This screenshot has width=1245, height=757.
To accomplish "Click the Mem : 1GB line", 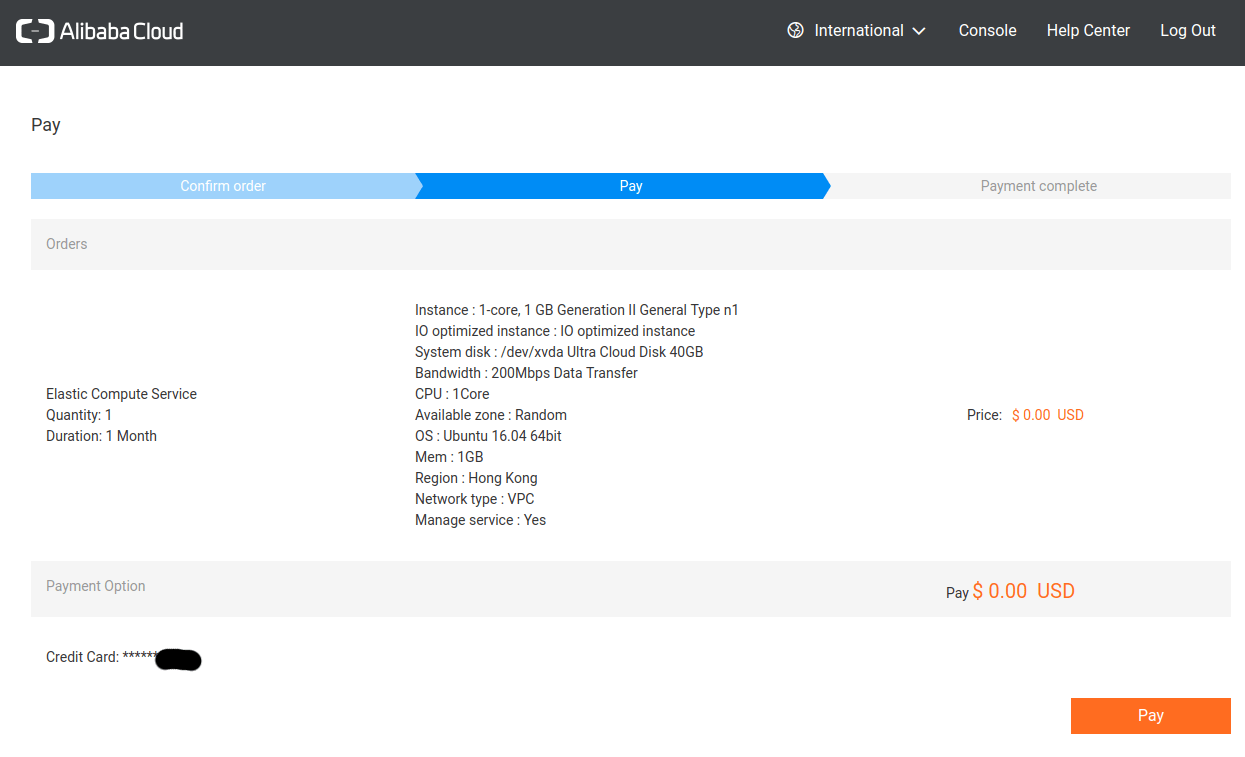I will pos(449,457).
